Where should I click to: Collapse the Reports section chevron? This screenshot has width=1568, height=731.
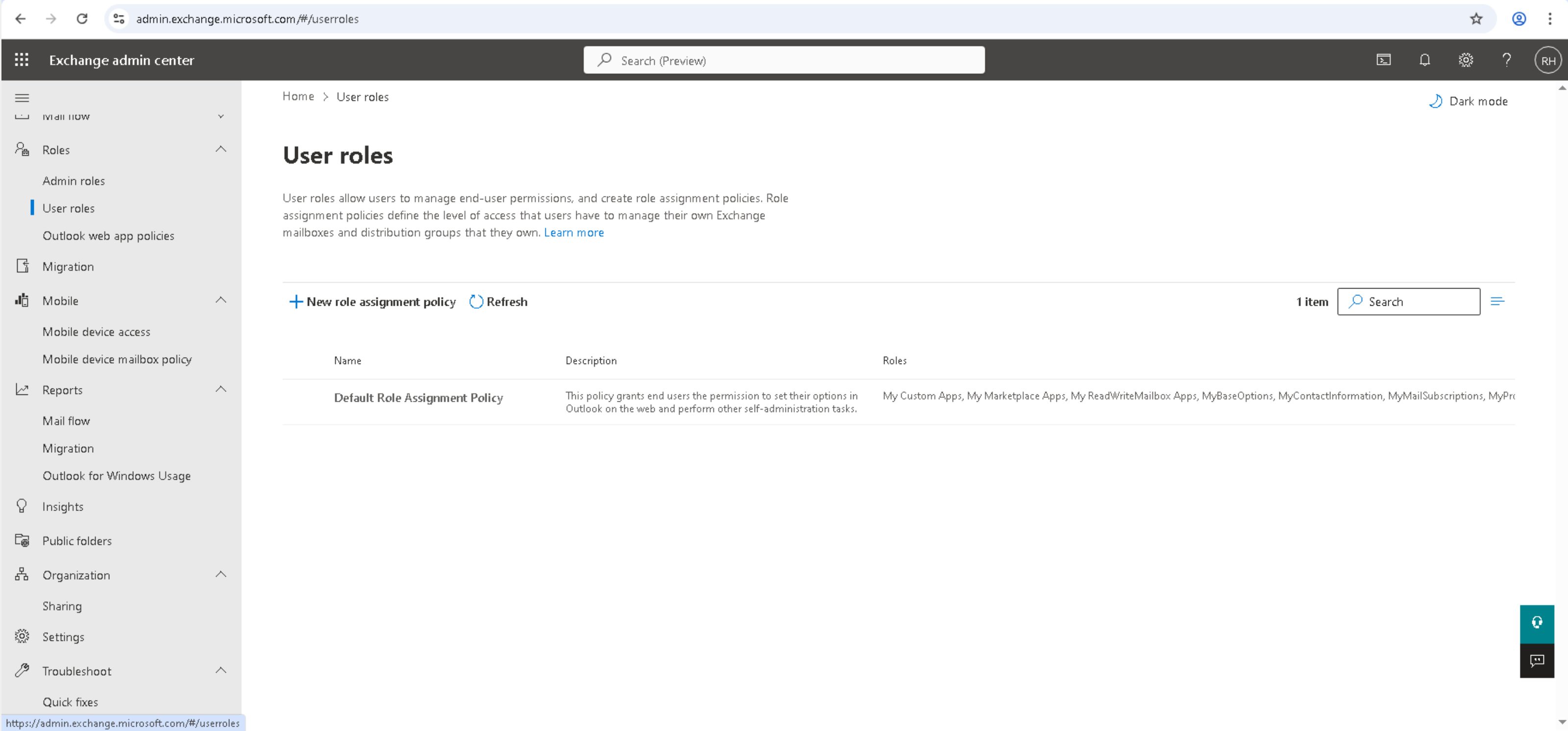(x=221, y=390)
